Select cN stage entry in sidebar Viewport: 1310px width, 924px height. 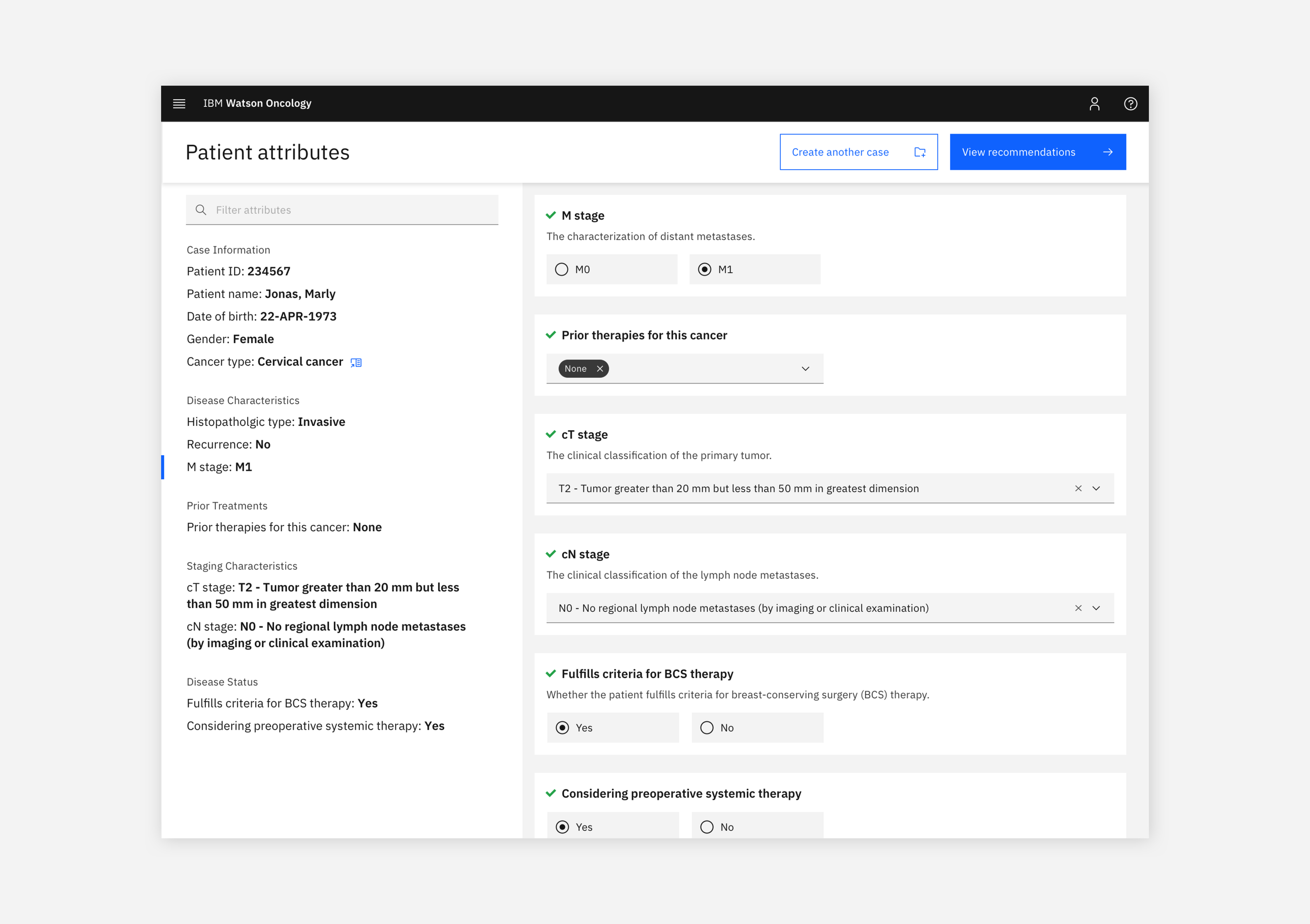(326, 635)
